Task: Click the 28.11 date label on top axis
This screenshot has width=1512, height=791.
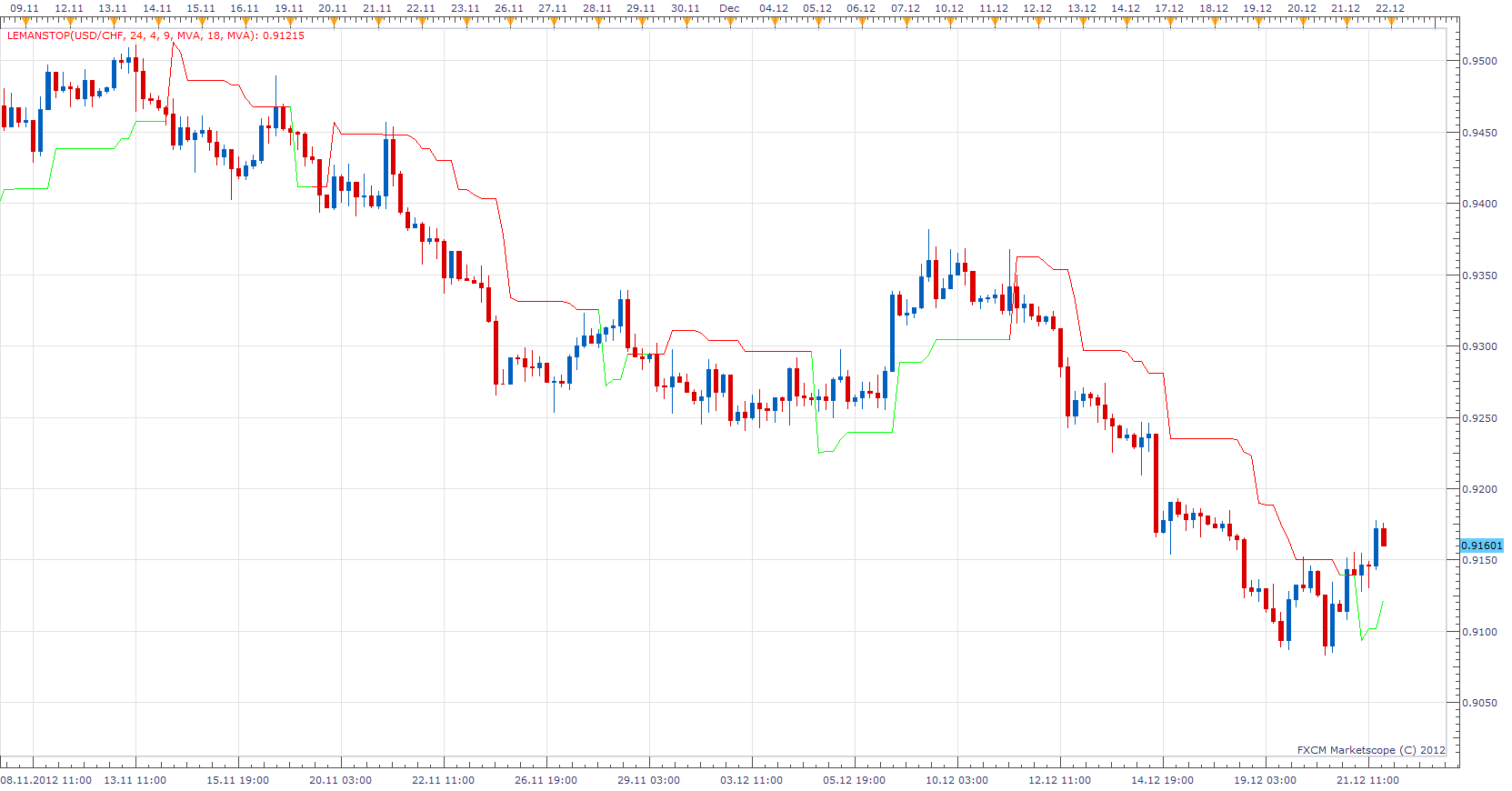Action: (597, 8)
